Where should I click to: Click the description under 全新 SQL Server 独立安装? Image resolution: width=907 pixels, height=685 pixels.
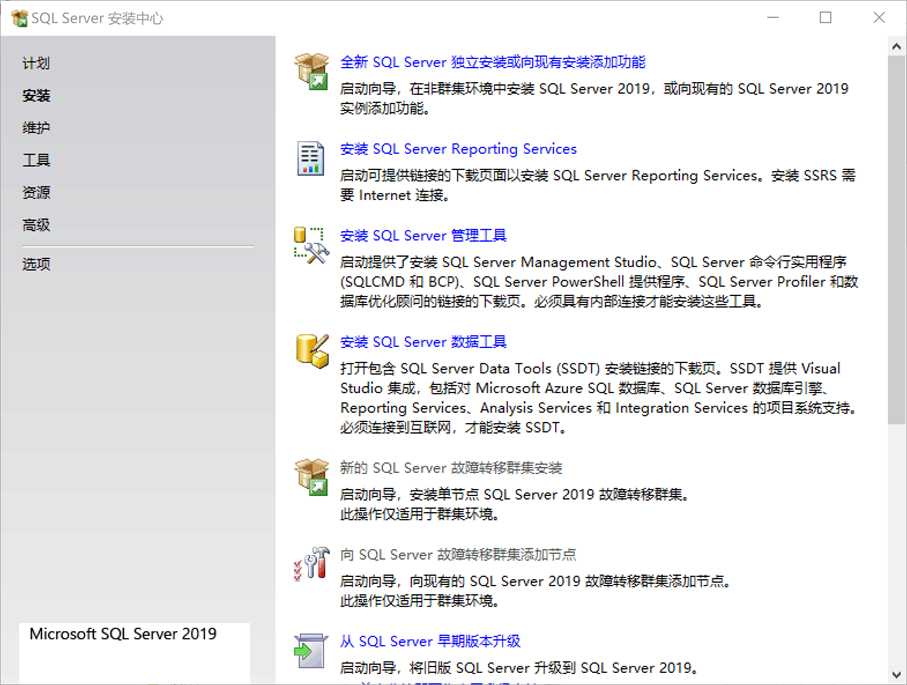pyautogui.click(x=594, y=98)
